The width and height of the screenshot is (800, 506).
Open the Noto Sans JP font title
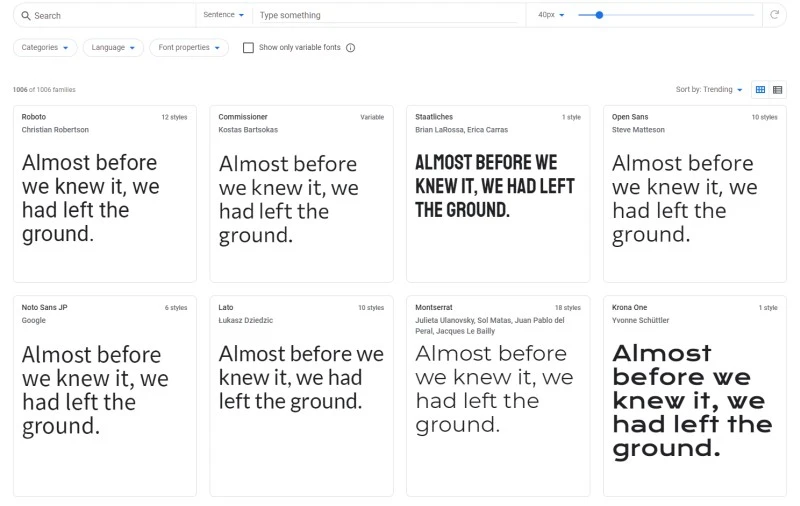coord(44,308)
